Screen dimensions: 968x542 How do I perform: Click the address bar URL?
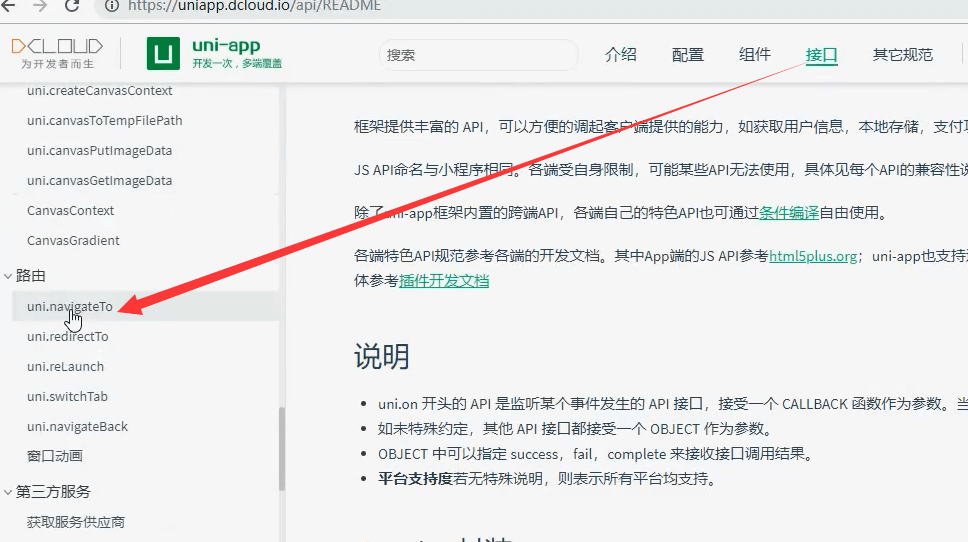click(x=254, y=6)
